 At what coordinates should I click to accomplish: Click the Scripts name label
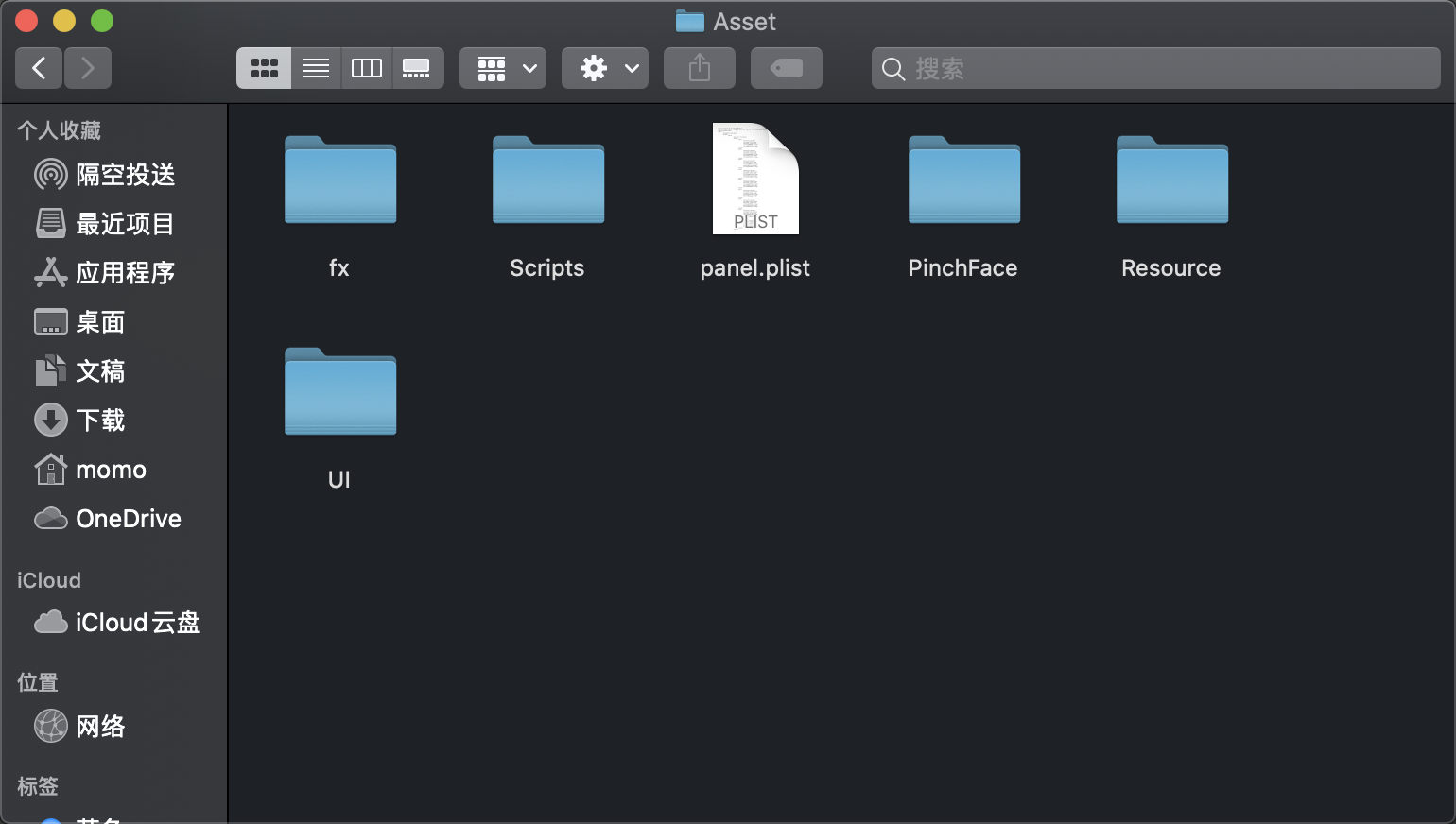[x=547, y=268]
